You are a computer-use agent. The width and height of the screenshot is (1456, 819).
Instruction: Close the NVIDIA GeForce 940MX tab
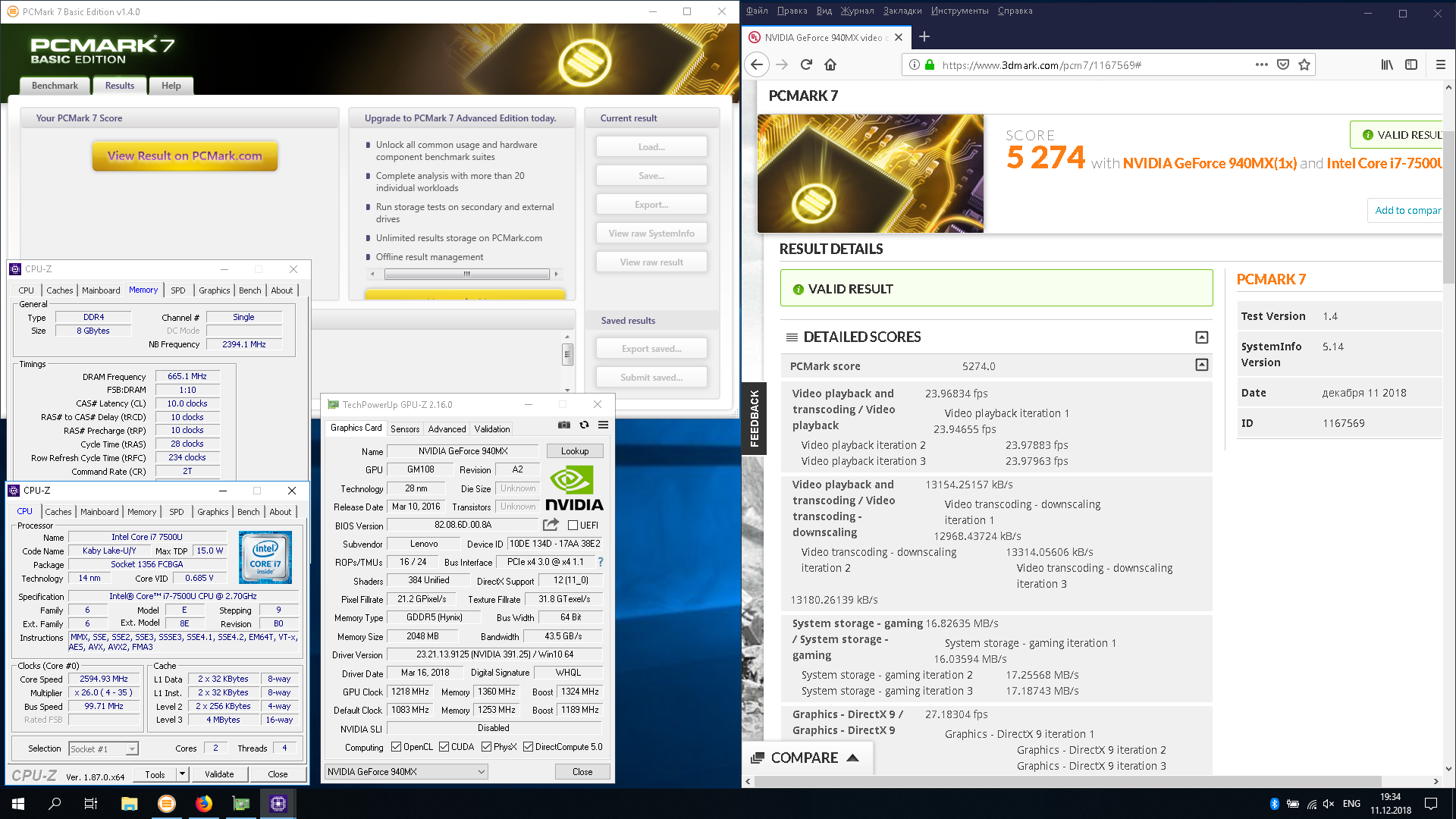click(899, 37)
